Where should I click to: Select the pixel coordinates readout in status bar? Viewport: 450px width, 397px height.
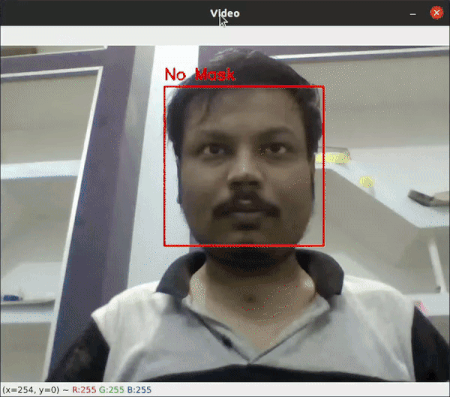pos(31,390)
